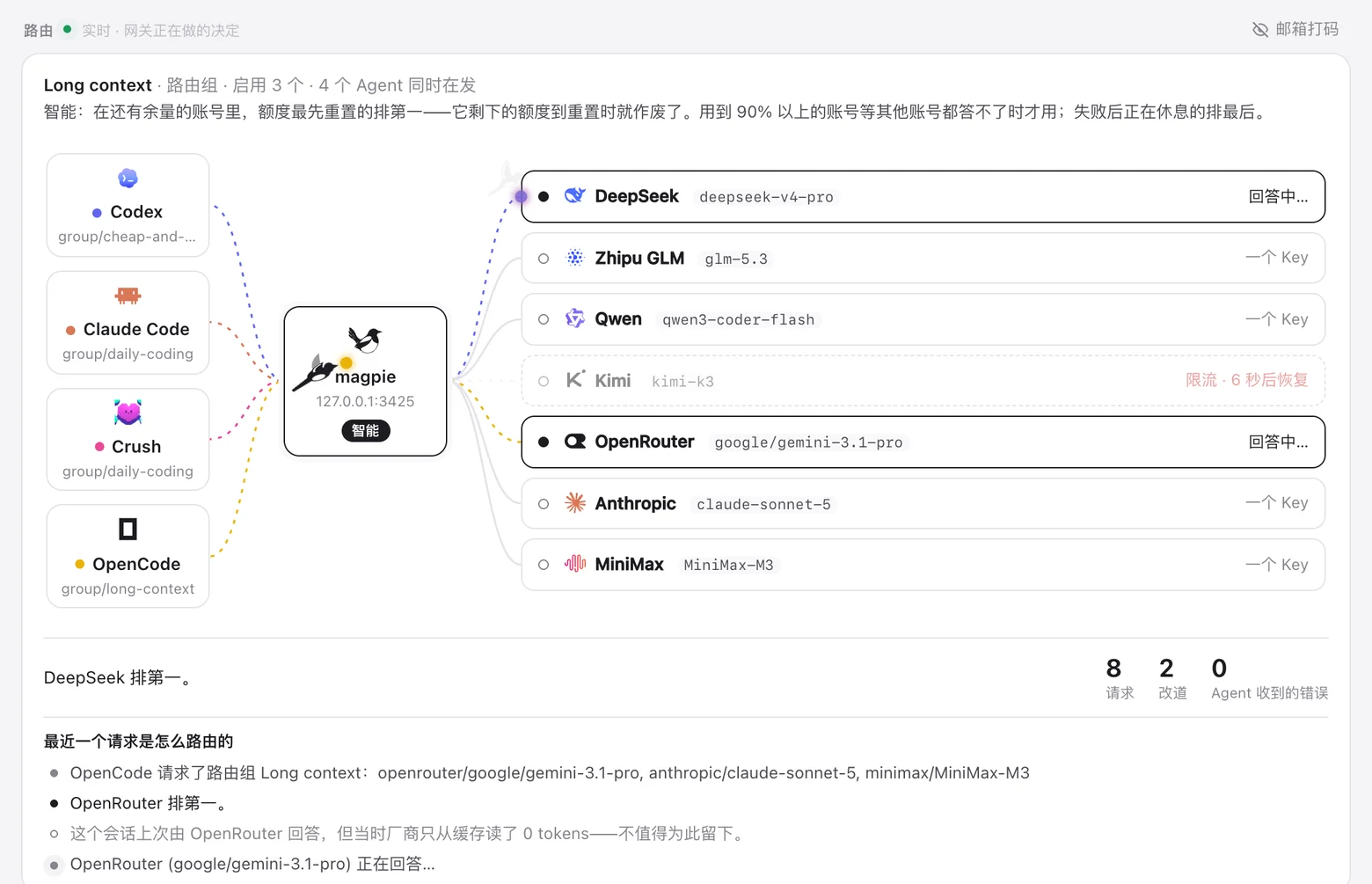Click the MiniMax waveform logo

575,564
